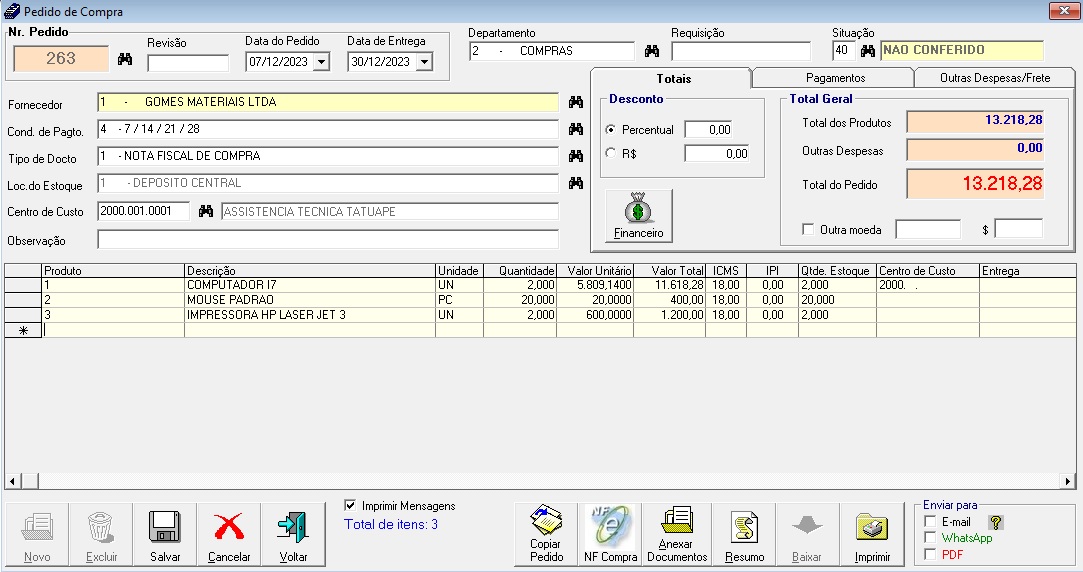Search Fornecedor with binoculars icon
The width and height of the screenshot is (1083, 572).
pos(576,102)
